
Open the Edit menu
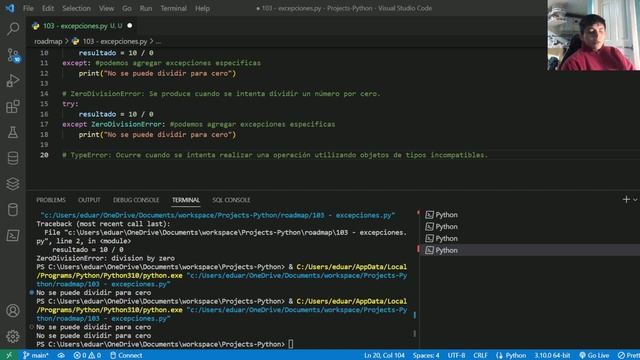pyautogui.click(x=48, y=8)
